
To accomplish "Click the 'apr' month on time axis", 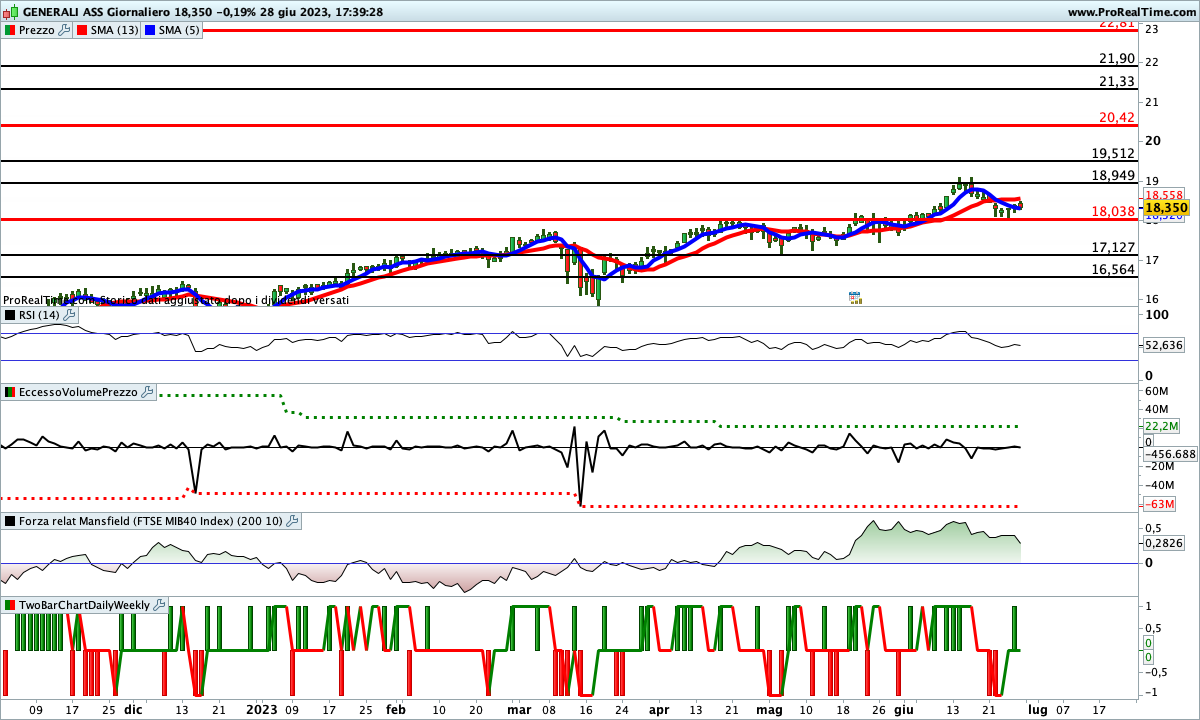I will click(x=658, y=709).
